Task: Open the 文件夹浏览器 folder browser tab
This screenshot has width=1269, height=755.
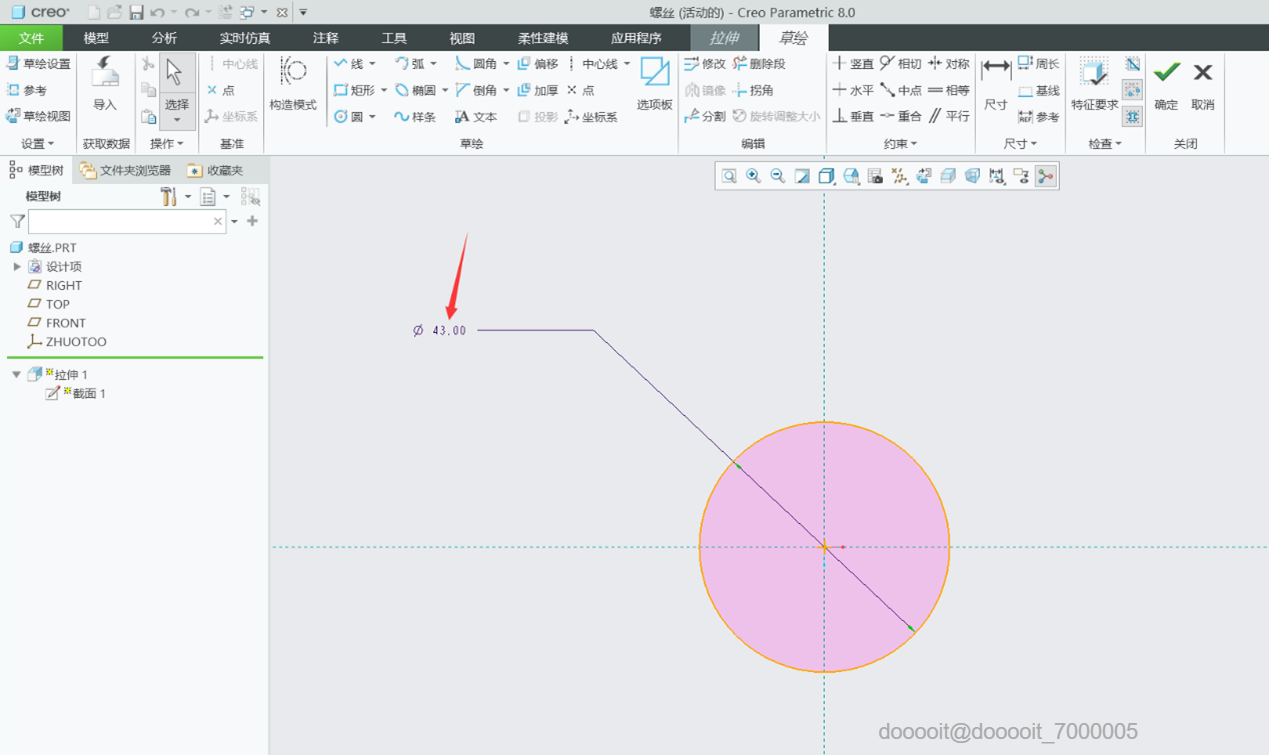Action: click(125, 170)
